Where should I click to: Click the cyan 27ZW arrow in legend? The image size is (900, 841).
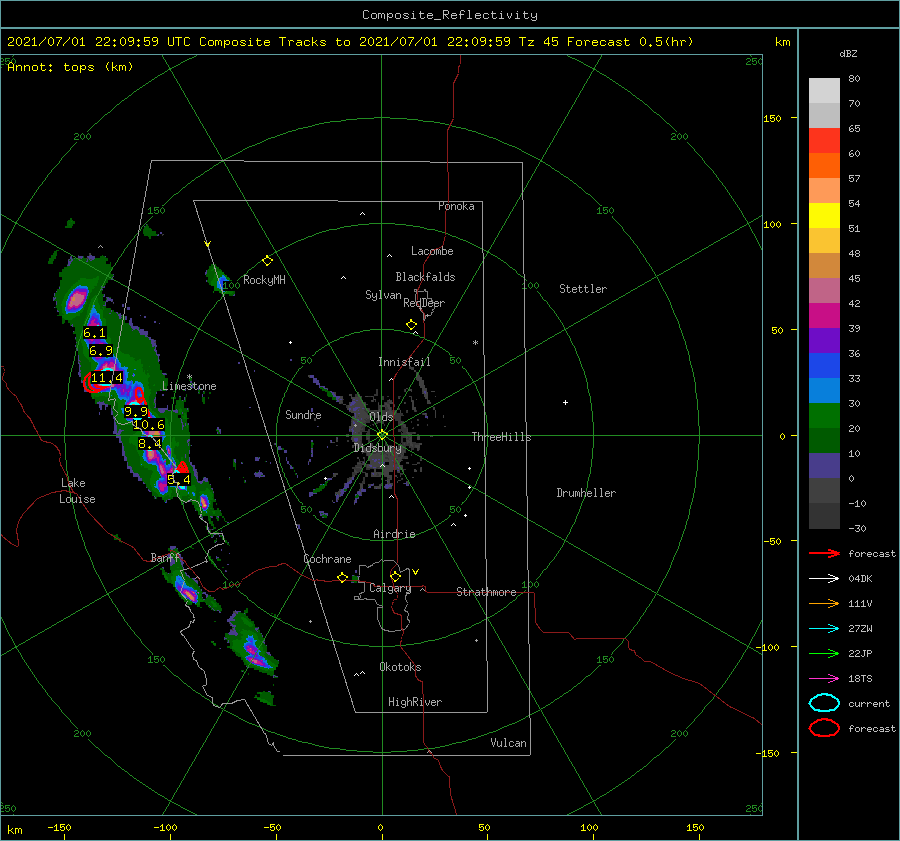pyautogui.click(x=824, y=629)
